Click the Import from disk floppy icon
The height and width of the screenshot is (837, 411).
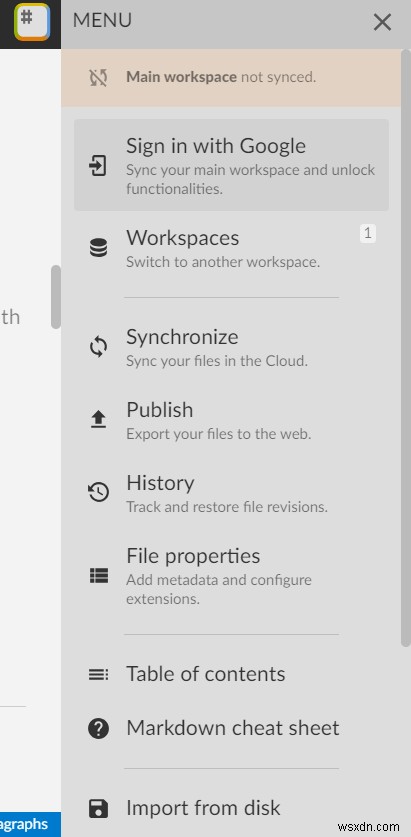tap(98, 809)
